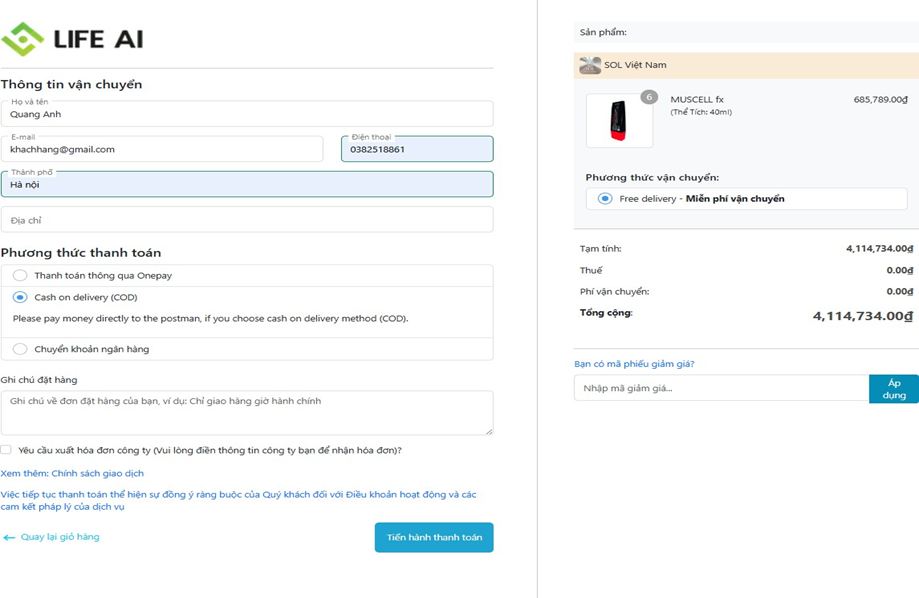
Task: Open the Chính sách giao dịch link
Action: point(97,474)
